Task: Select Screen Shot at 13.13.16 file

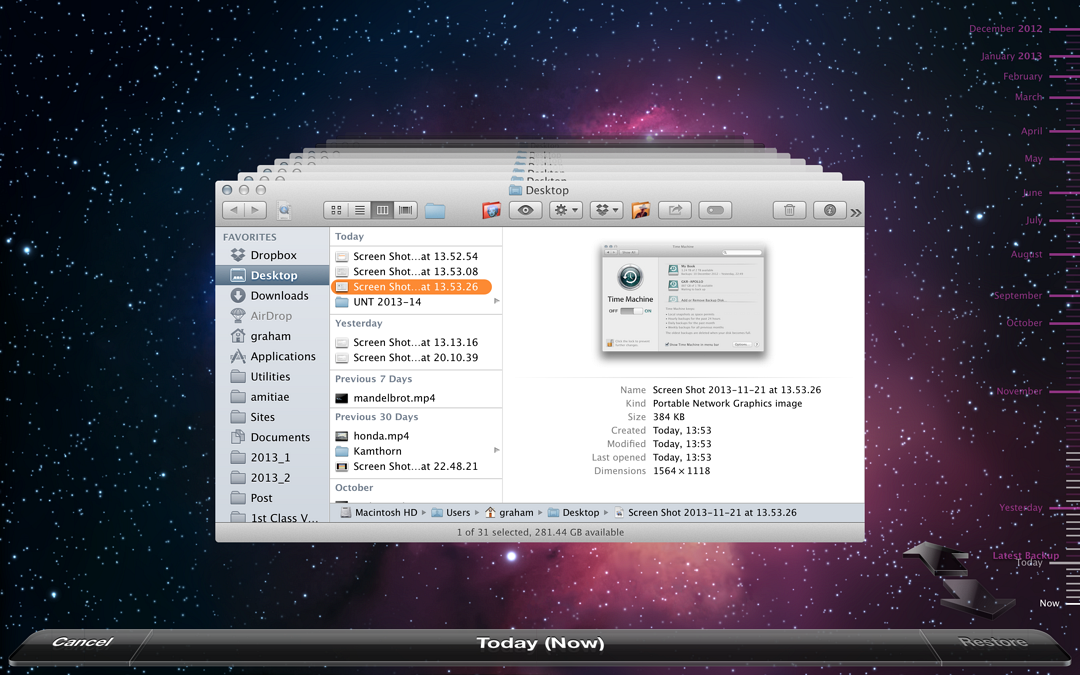Action: (416, 342)
